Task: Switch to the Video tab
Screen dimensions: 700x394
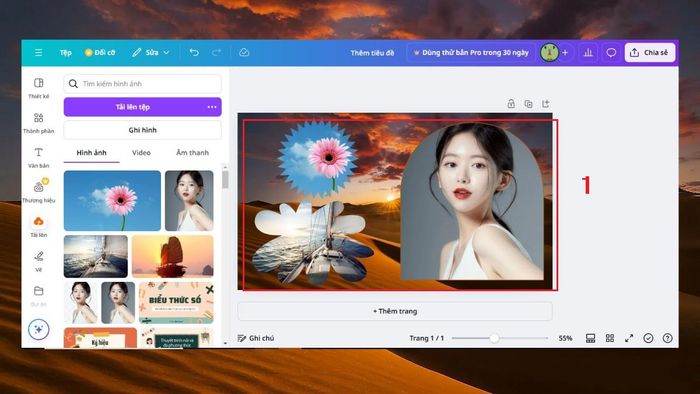Action: (141, 153)
